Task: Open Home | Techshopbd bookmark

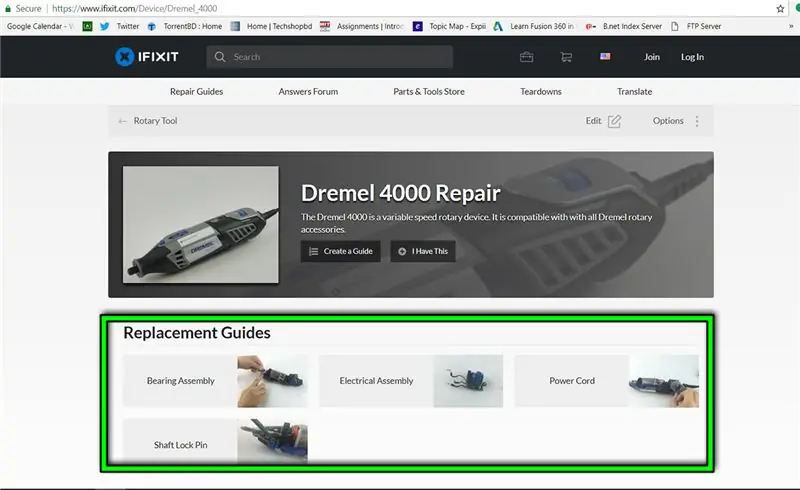Action: click(x=271, y=26)
